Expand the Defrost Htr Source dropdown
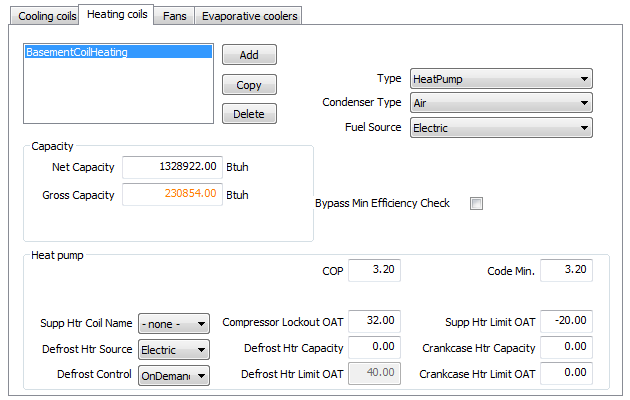 pos(174,349)
